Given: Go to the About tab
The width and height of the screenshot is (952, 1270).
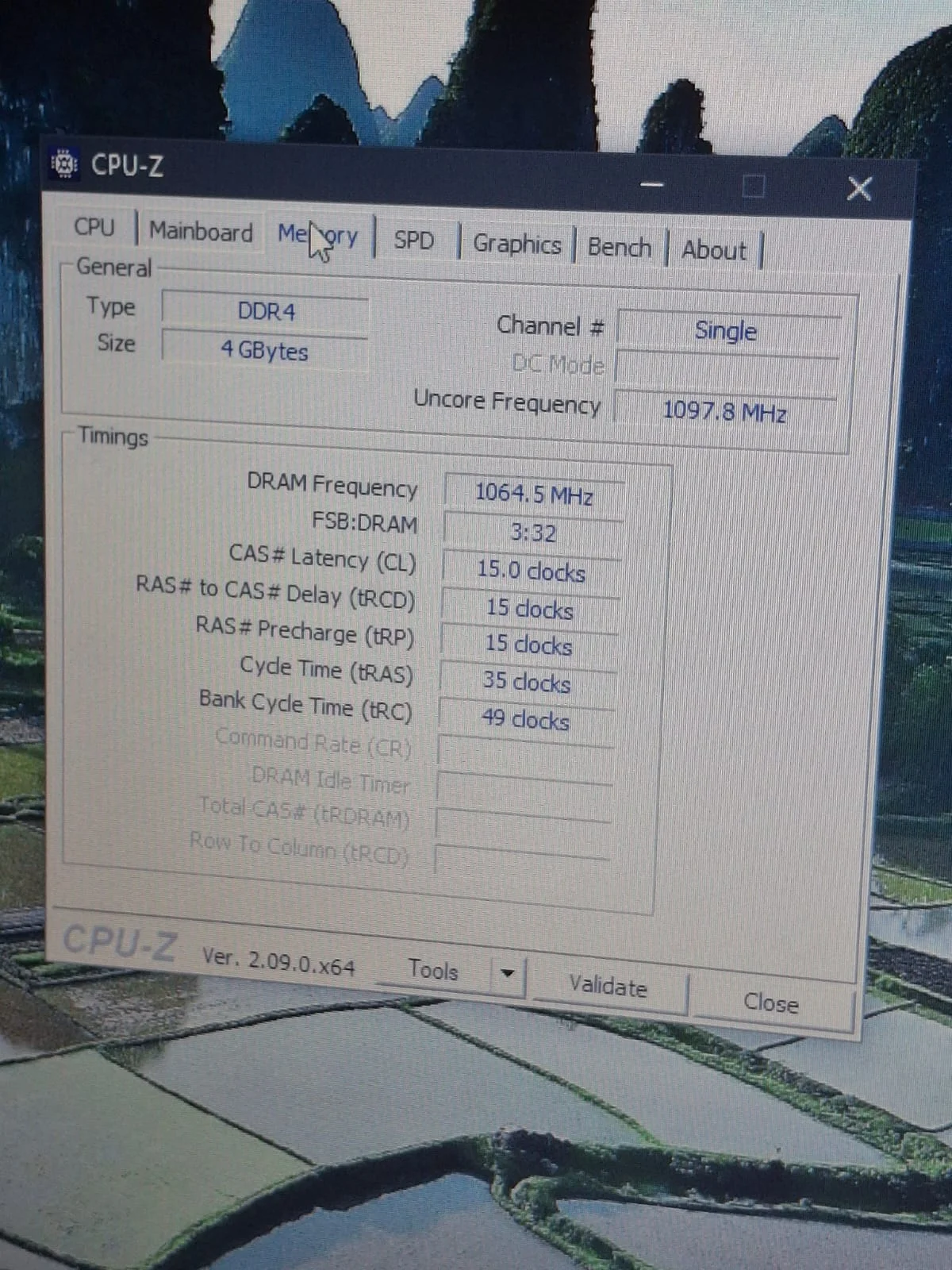Looking at the screenshot, I should pyautogui.click(x=714, y=251).
